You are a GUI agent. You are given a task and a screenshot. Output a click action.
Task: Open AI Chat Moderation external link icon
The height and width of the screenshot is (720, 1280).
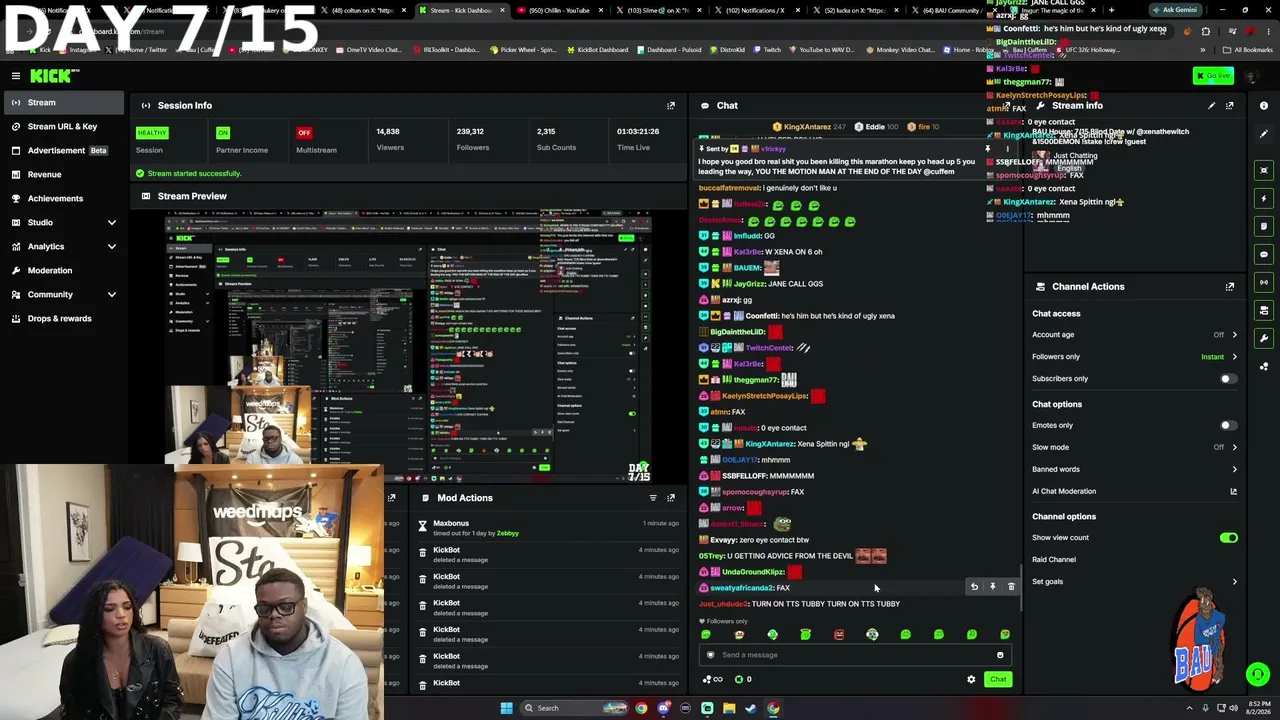1233,491
